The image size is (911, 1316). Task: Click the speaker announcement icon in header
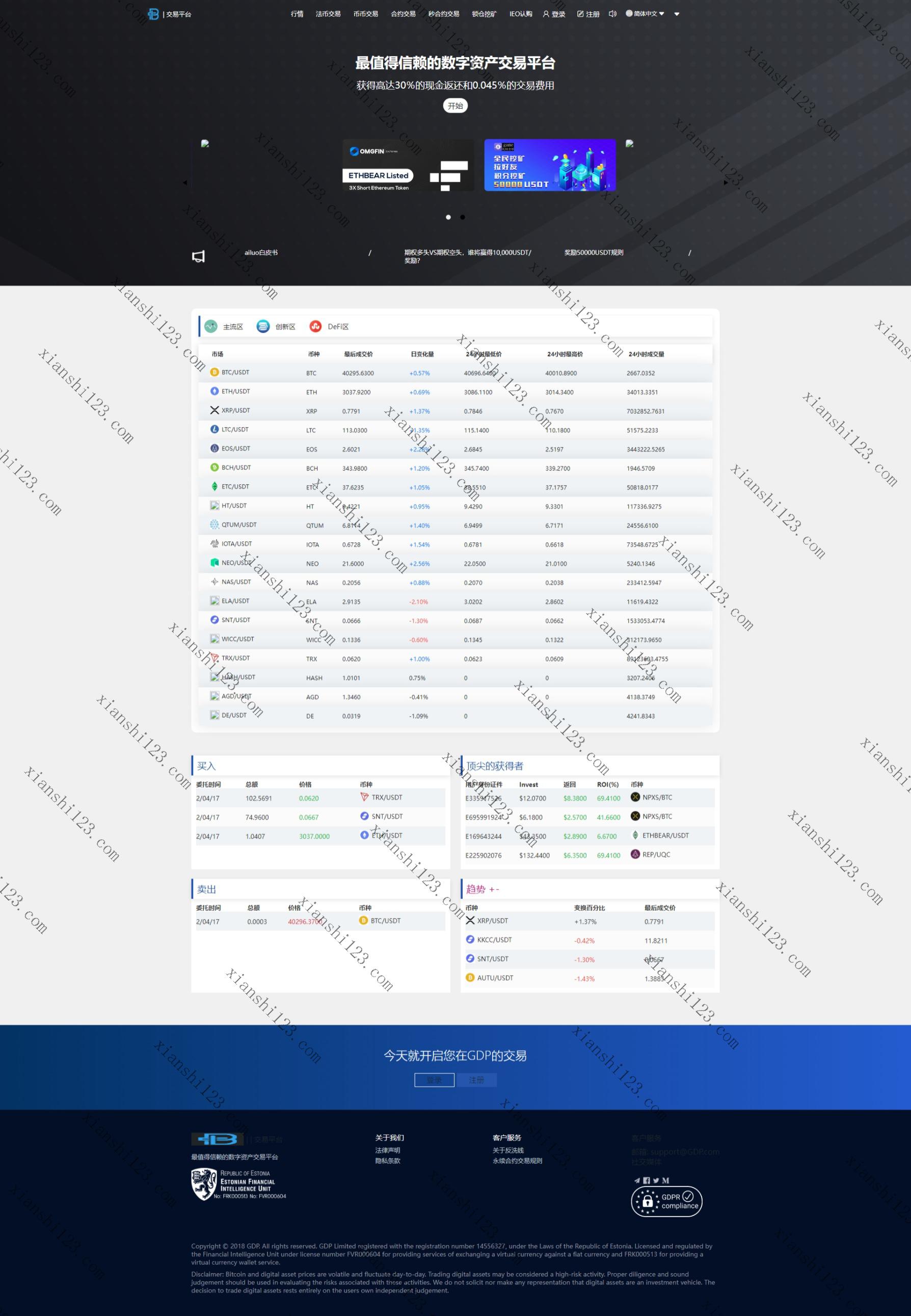(612, 14)
